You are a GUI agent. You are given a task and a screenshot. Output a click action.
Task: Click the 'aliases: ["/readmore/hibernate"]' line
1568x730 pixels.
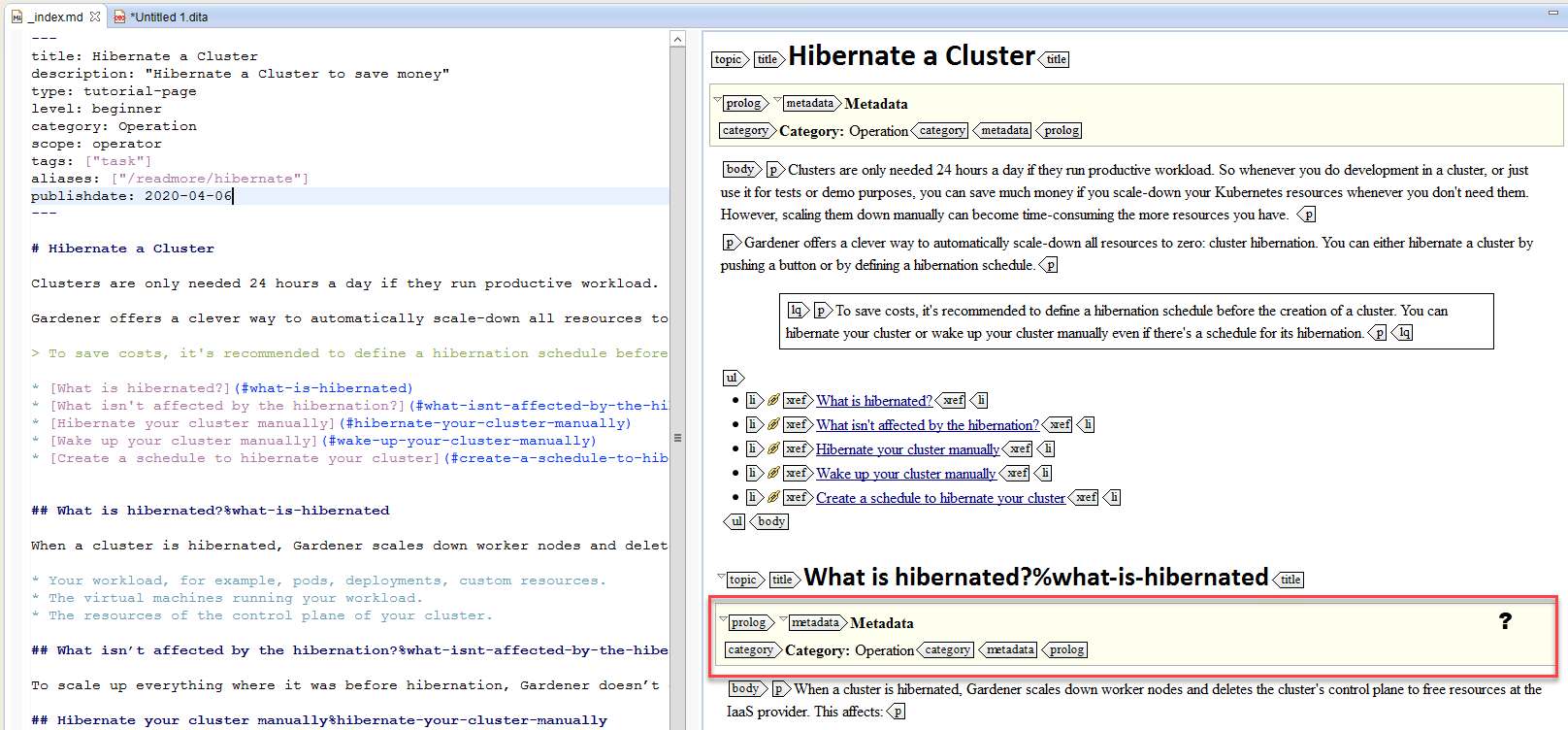click(x=170, y=179)
